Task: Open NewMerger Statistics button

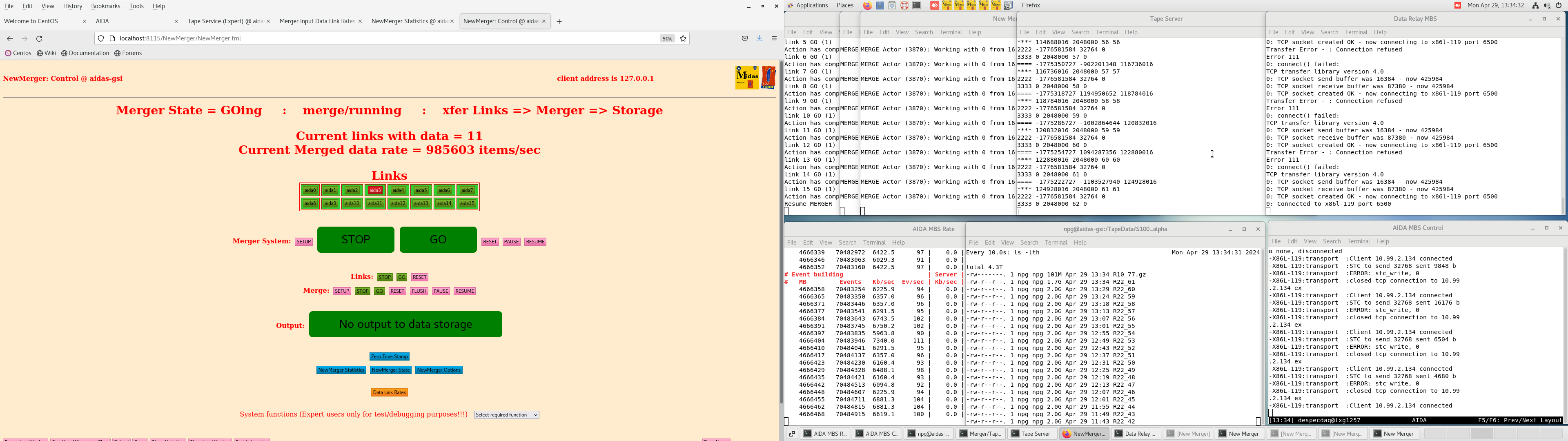Action: click(341, 370)
